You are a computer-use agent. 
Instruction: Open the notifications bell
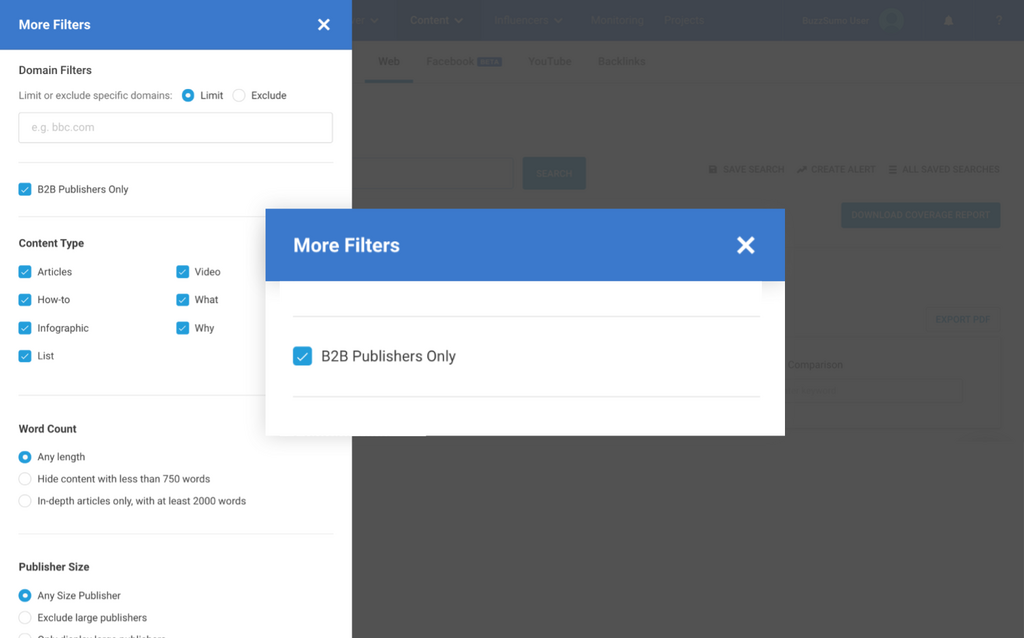[948, 21]
